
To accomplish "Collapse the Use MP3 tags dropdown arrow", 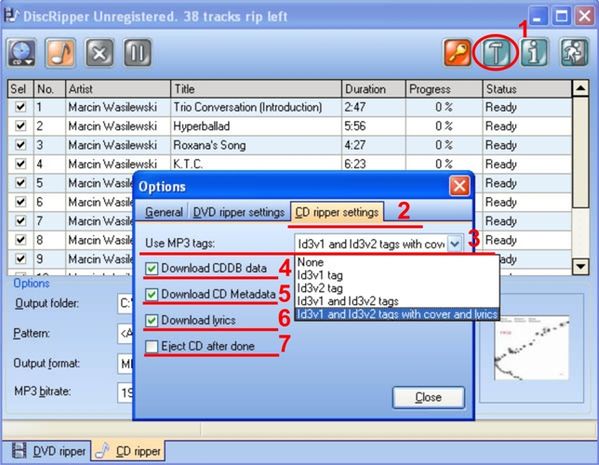I will click(x=455, y=244).
